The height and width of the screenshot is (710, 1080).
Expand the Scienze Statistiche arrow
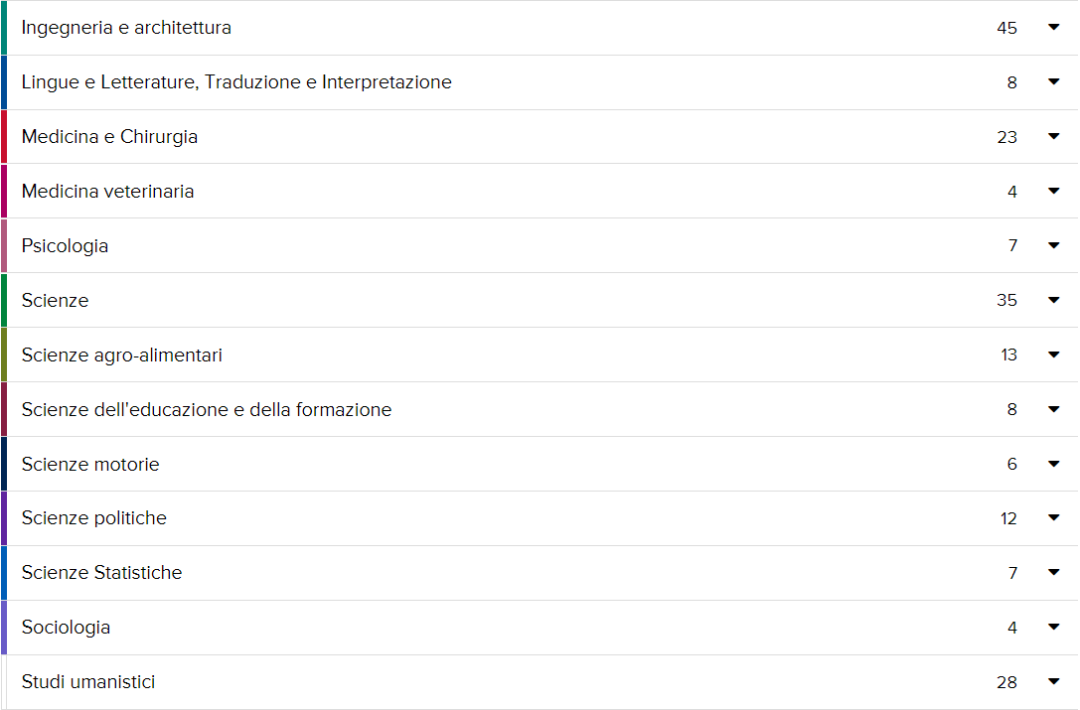(1053, 572)
